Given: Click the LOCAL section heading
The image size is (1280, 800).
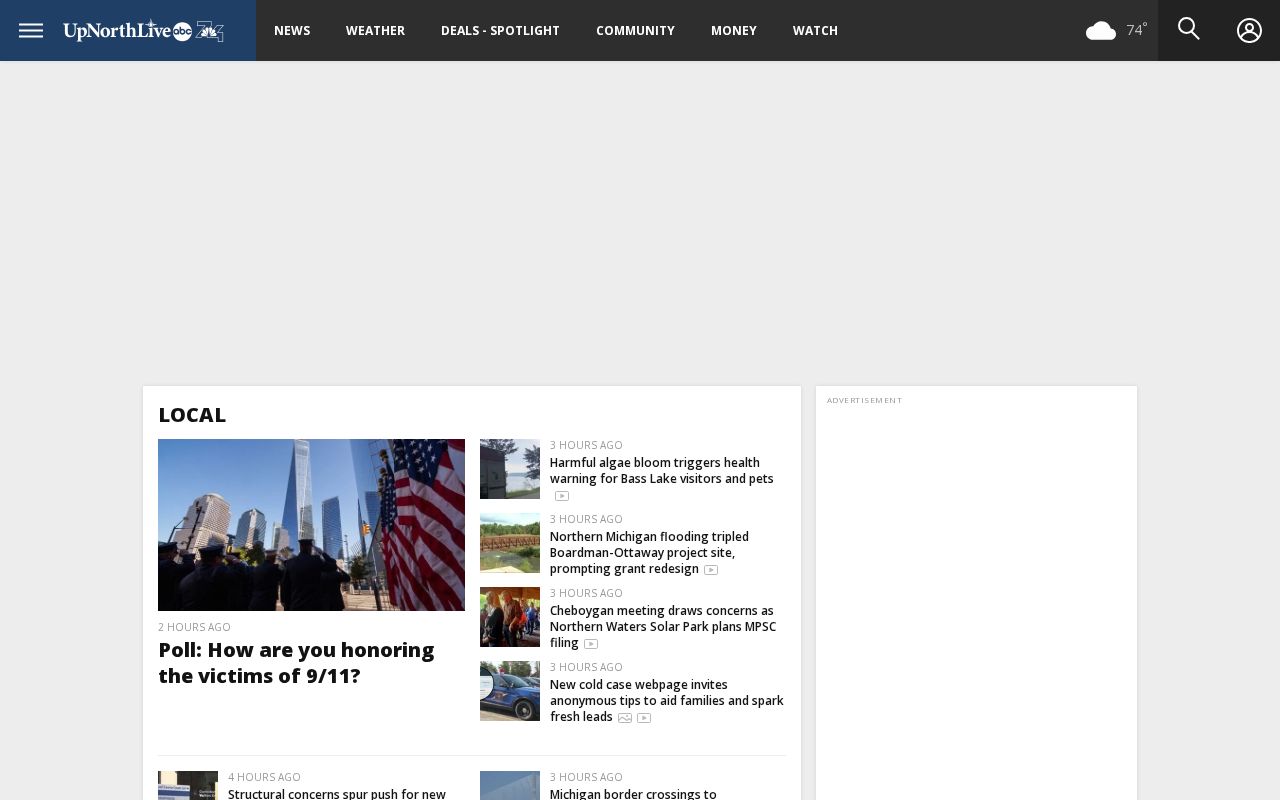Looking at the screenshot, I should (192, 414).
